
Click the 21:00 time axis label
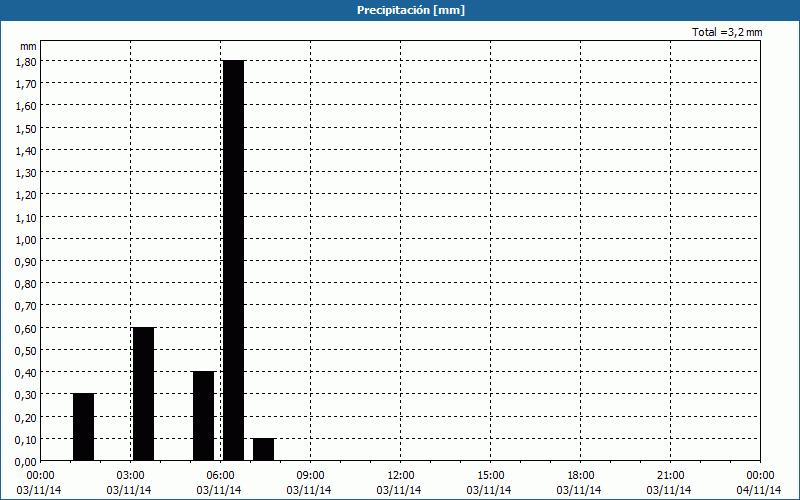pos(670,476)
